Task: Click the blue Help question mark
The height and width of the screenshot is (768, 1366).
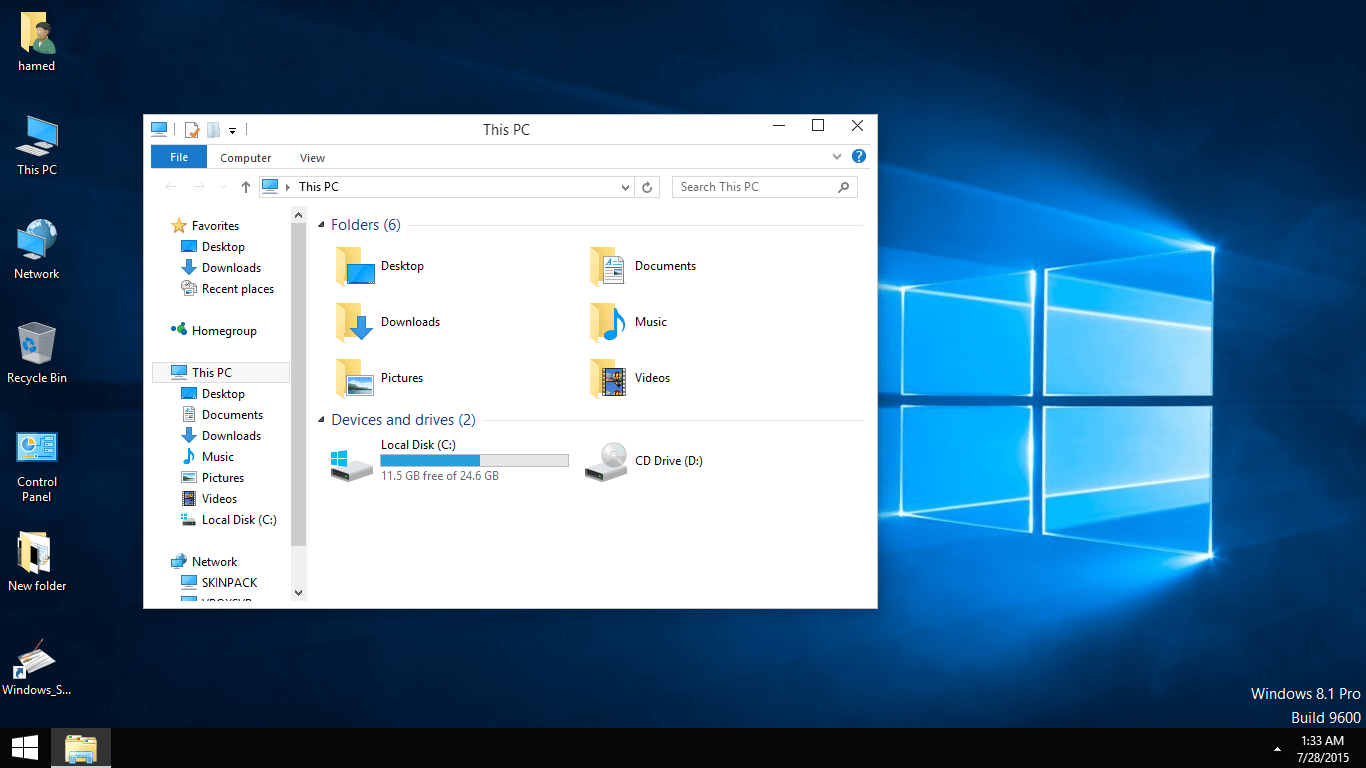Action: pos(859,157)
